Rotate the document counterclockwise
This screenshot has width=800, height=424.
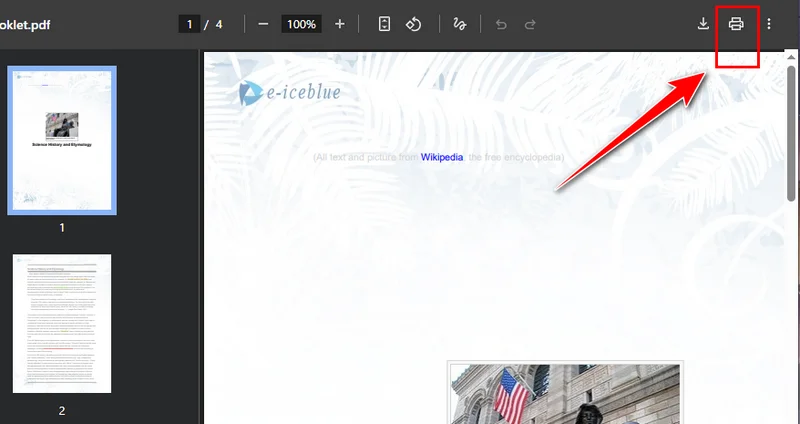pos(413,24)
